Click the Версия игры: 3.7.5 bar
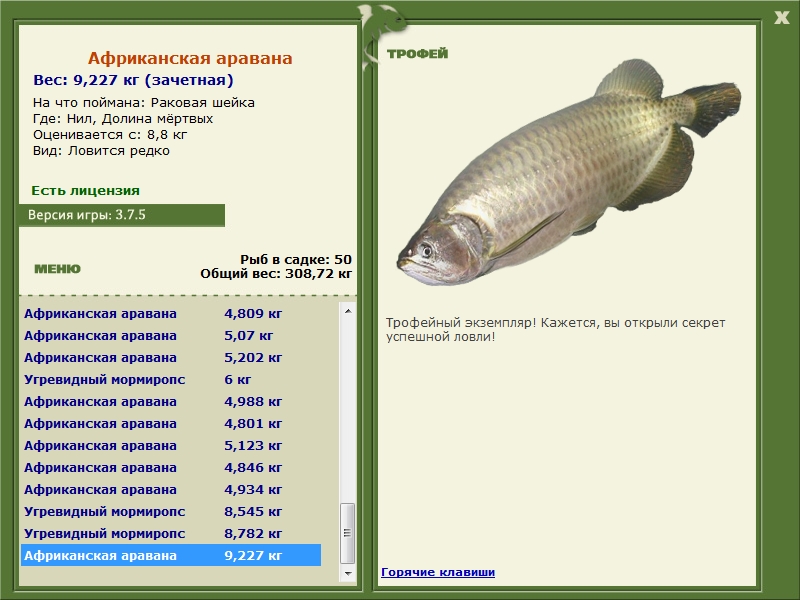The height and width of the screenshot is (600, 800). point(121,215)
